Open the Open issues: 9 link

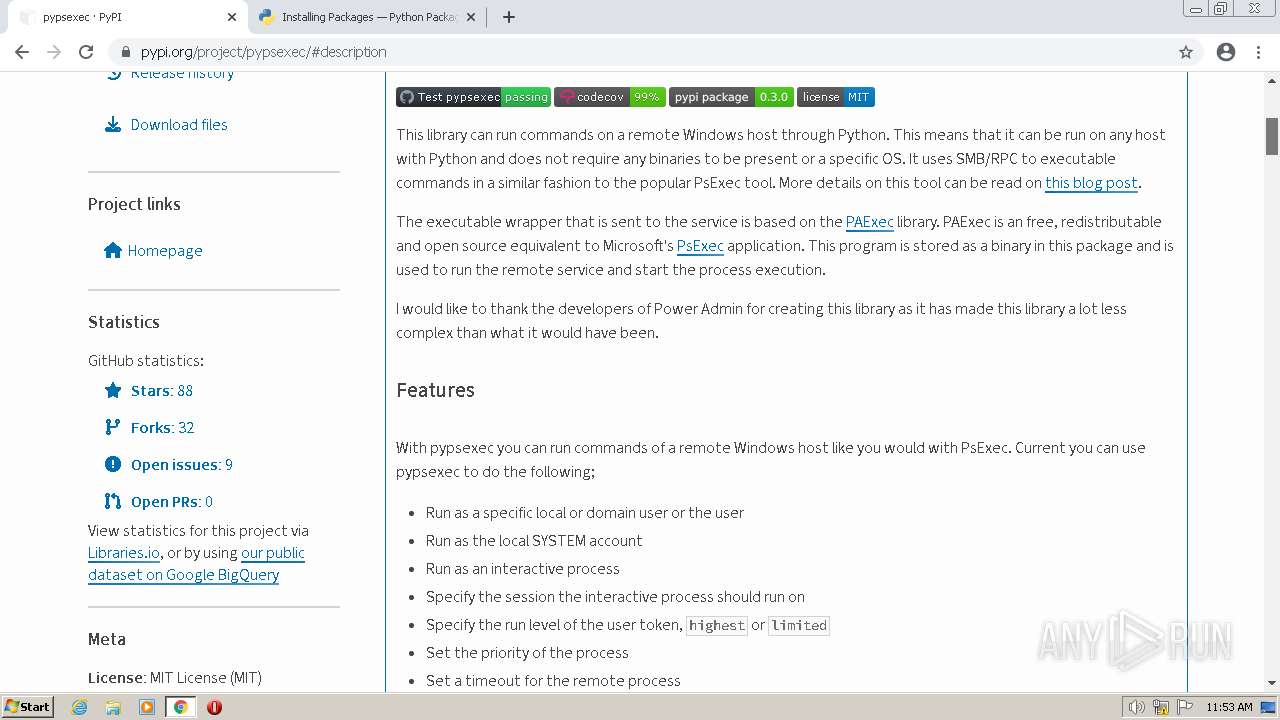click(x=182, y=465)
